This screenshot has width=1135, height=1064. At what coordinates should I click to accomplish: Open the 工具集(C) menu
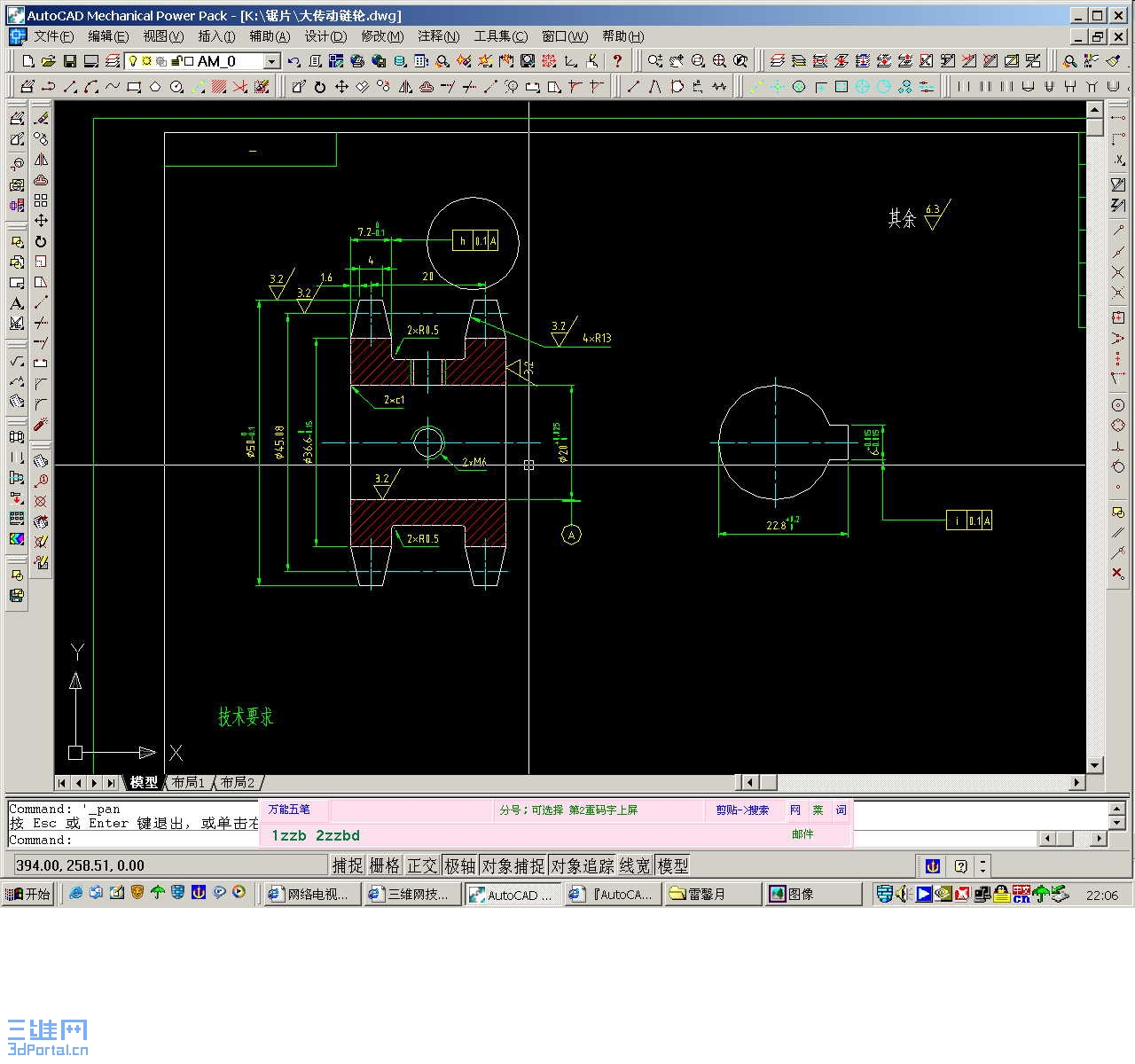[x=501, y=36]
